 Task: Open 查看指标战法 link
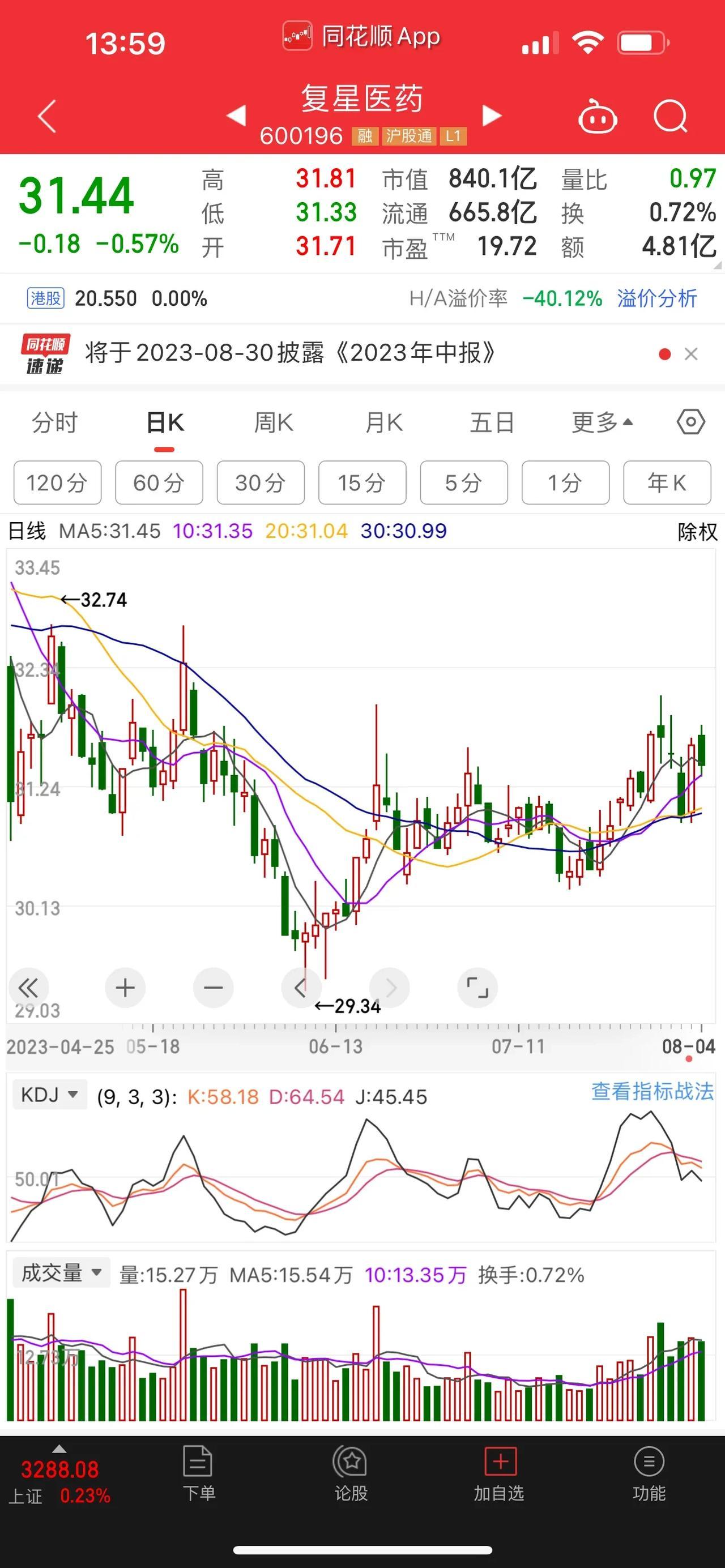coord(652,1091)
